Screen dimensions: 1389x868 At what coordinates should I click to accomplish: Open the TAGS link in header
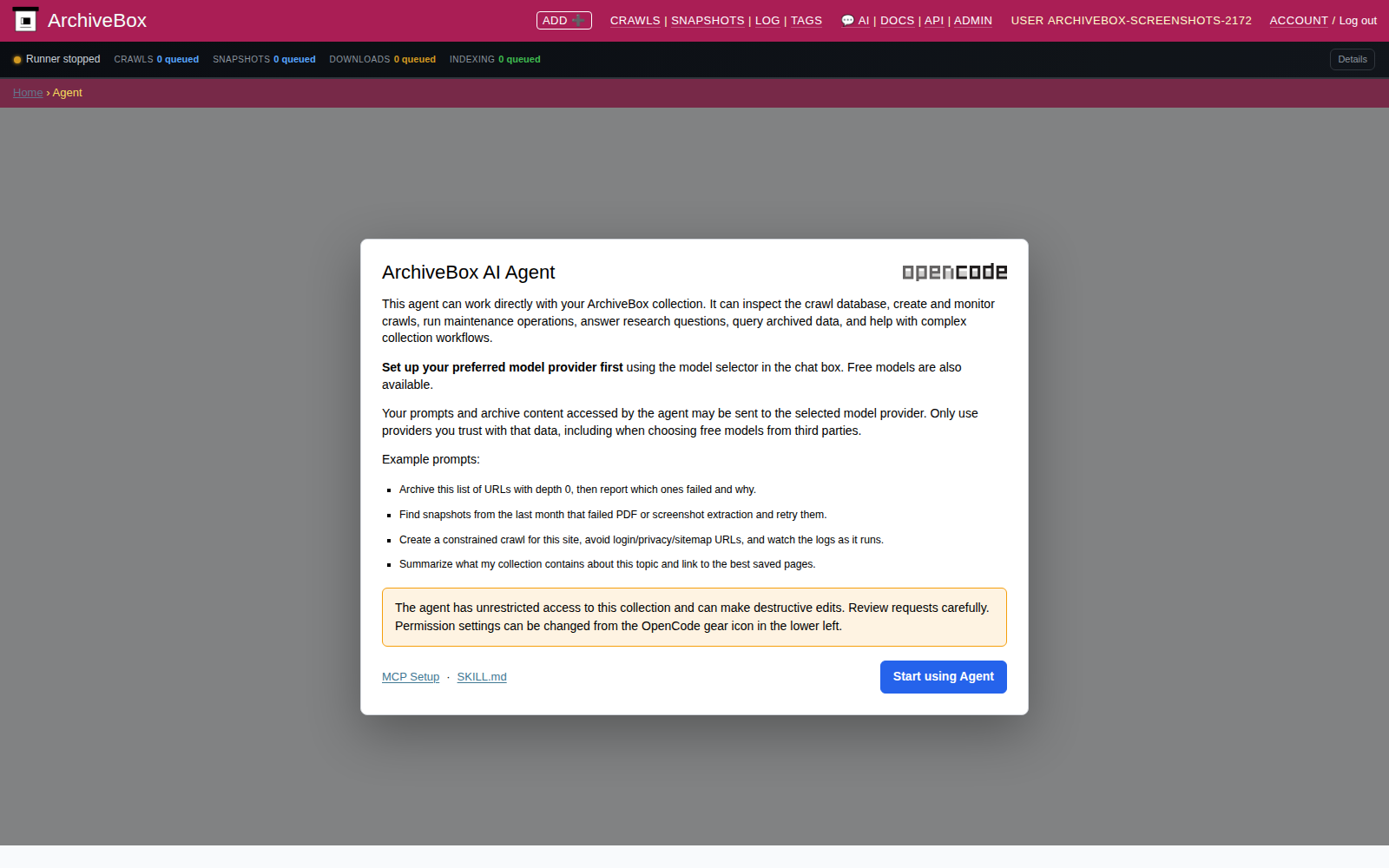pyautogui.click(x=806, y=21)
